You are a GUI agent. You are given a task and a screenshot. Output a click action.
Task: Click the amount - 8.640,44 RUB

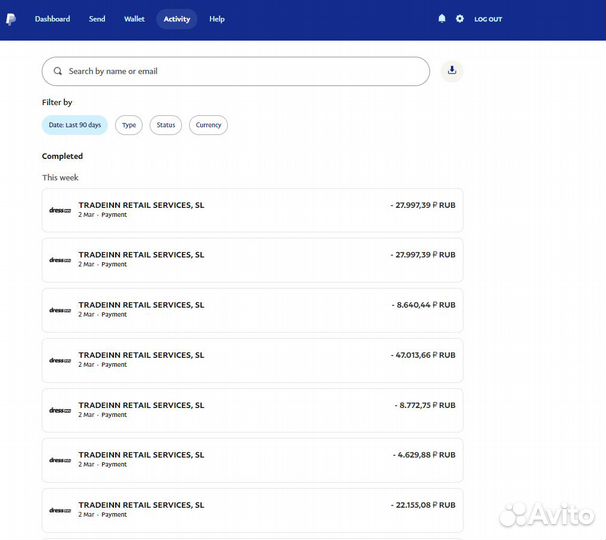(x=424, y=305)
